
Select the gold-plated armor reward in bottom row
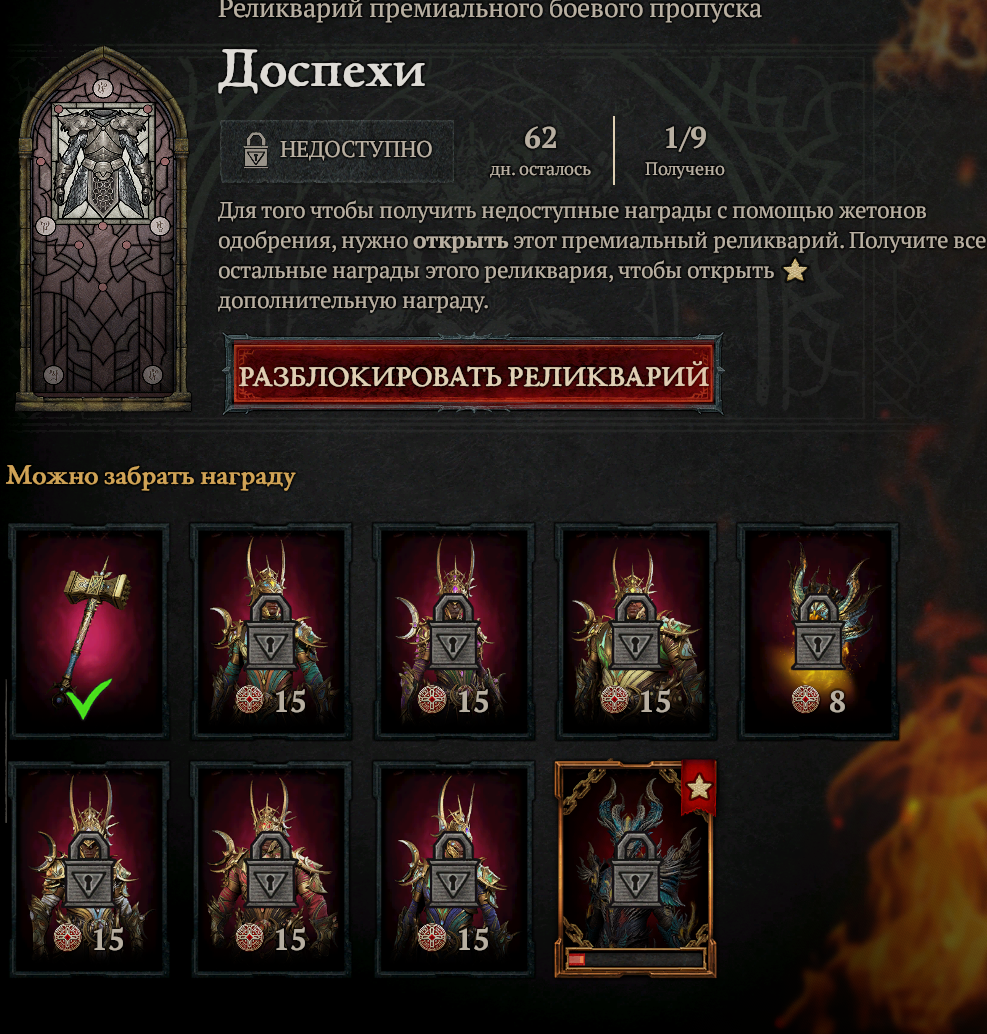(89, 868)
